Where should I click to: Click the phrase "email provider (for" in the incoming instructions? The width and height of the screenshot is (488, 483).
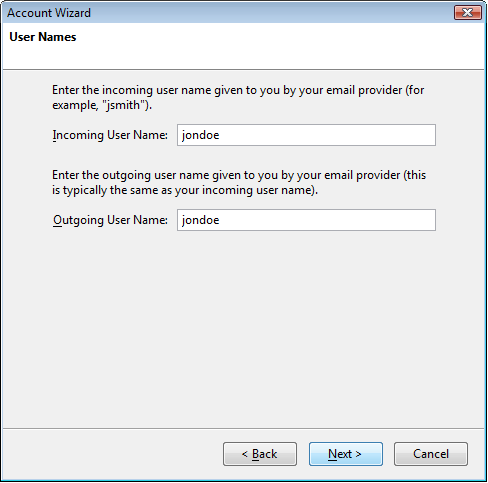coord(375,90)
